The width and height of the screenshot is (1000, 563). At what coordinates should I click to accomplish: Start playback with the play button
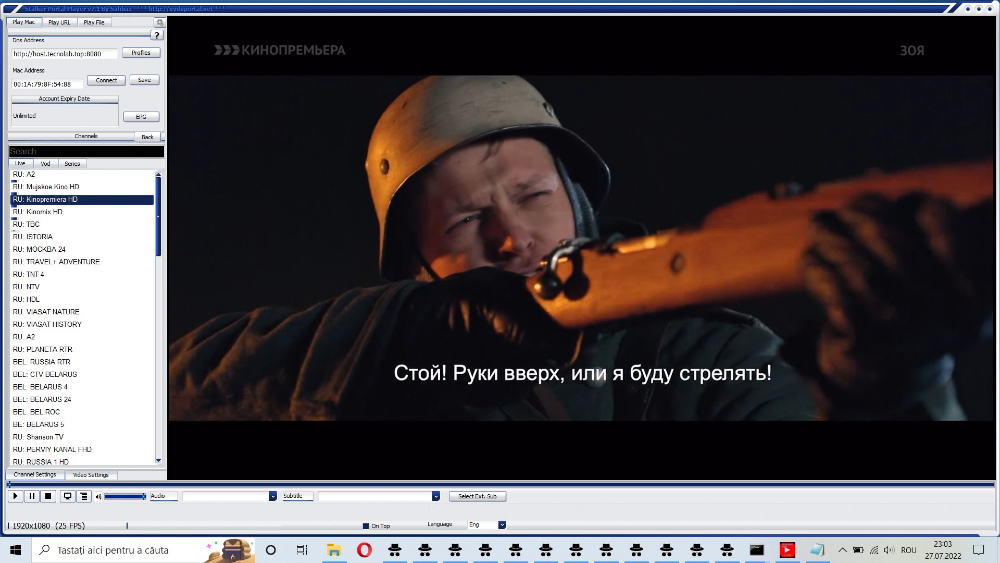tap(15, 496)
